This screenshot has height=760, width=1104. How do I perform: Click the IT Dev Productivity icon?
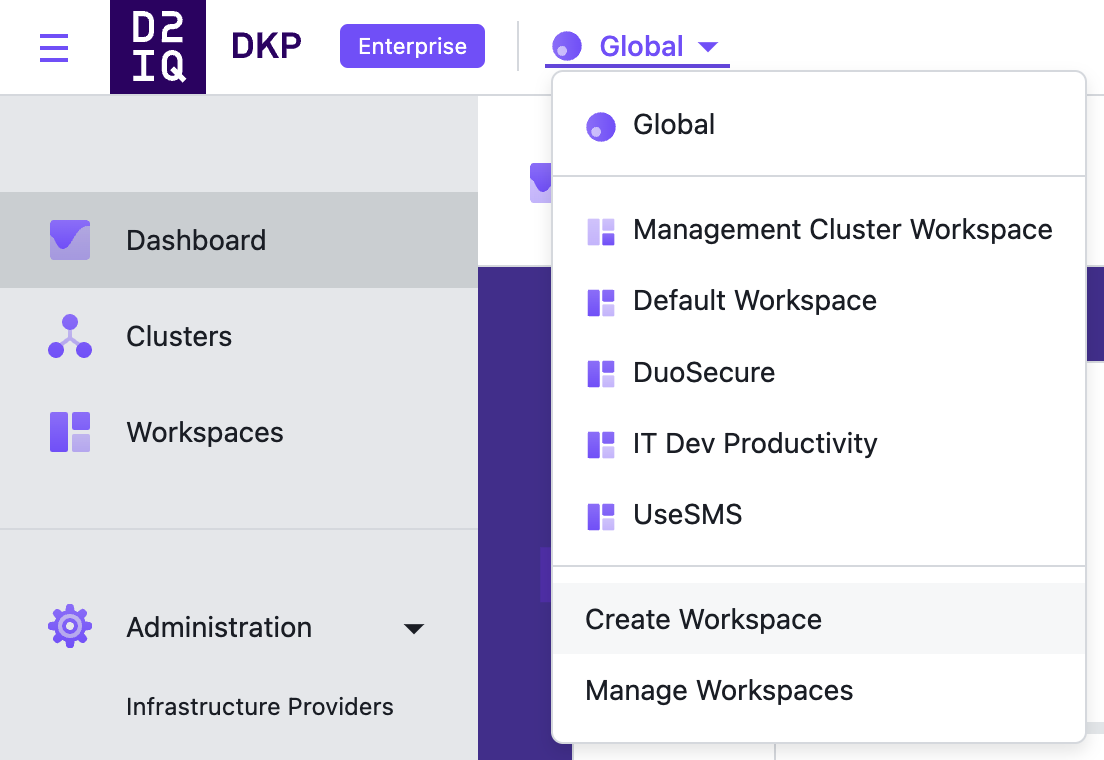pyautogui.click(x=601, y=445)
